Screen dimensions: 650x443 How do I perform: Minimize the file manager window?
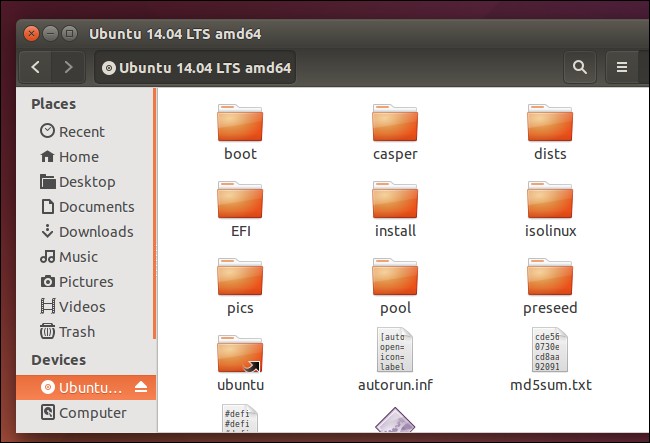(x=50, y=33)
